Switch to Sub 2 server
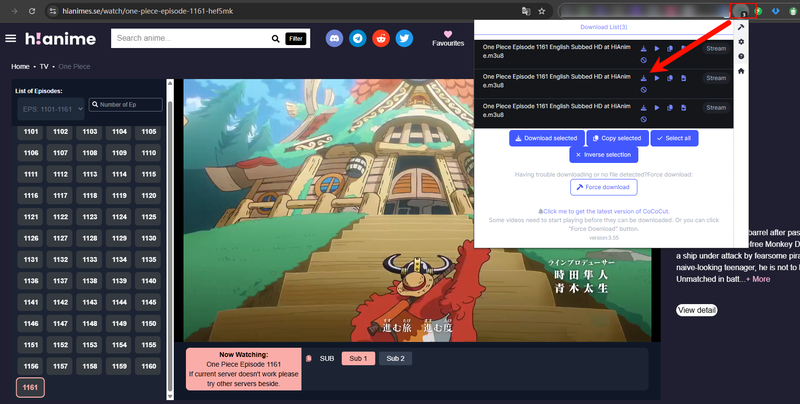Viewport: 800px width, 404px height. coord(395,359)
